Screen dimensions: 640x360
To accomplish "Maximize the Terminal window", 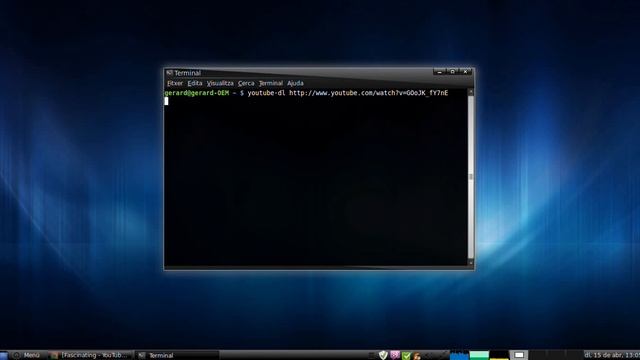I will [452, 72].
